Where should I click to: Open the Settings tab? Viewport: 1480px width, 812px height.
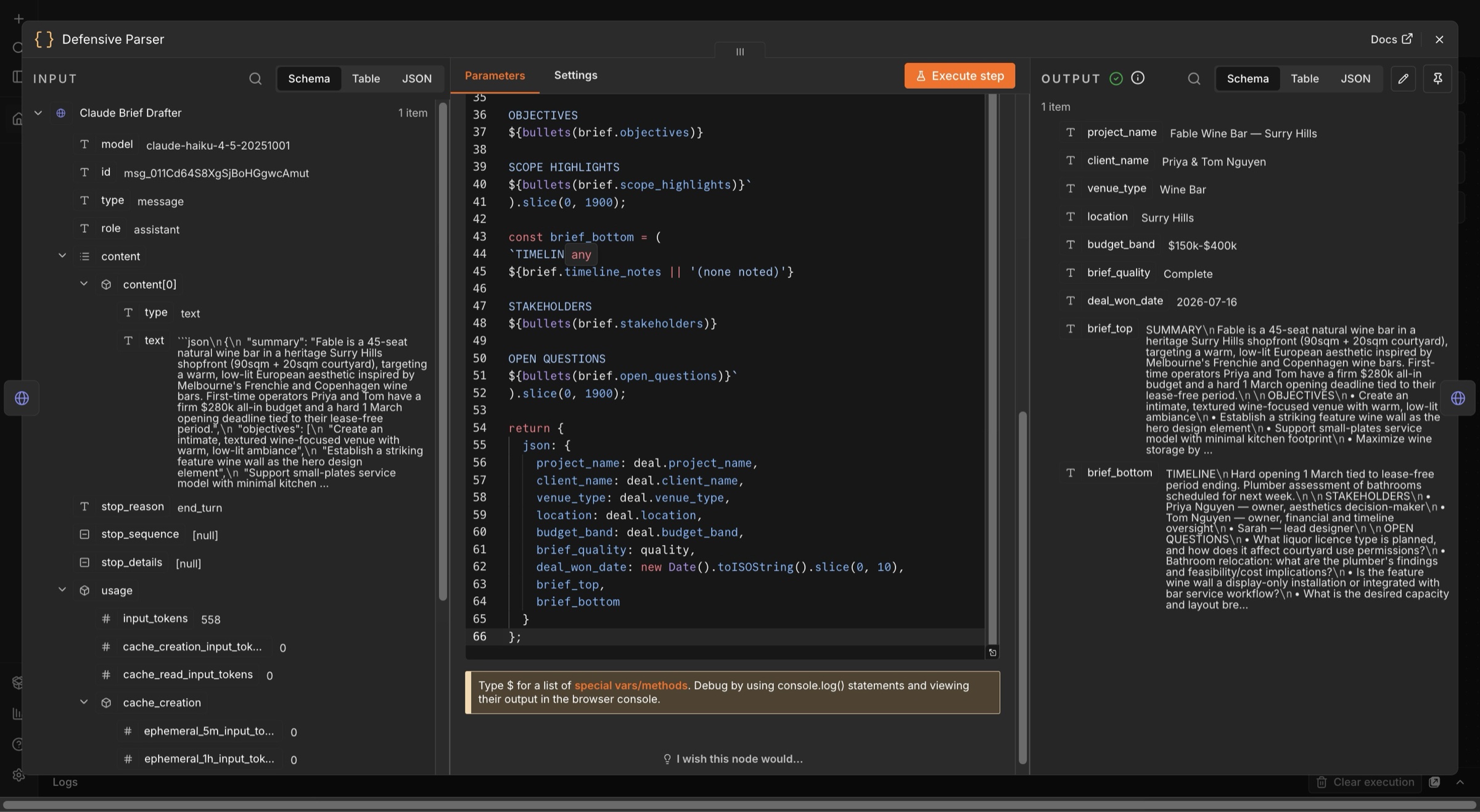(575, 75)
